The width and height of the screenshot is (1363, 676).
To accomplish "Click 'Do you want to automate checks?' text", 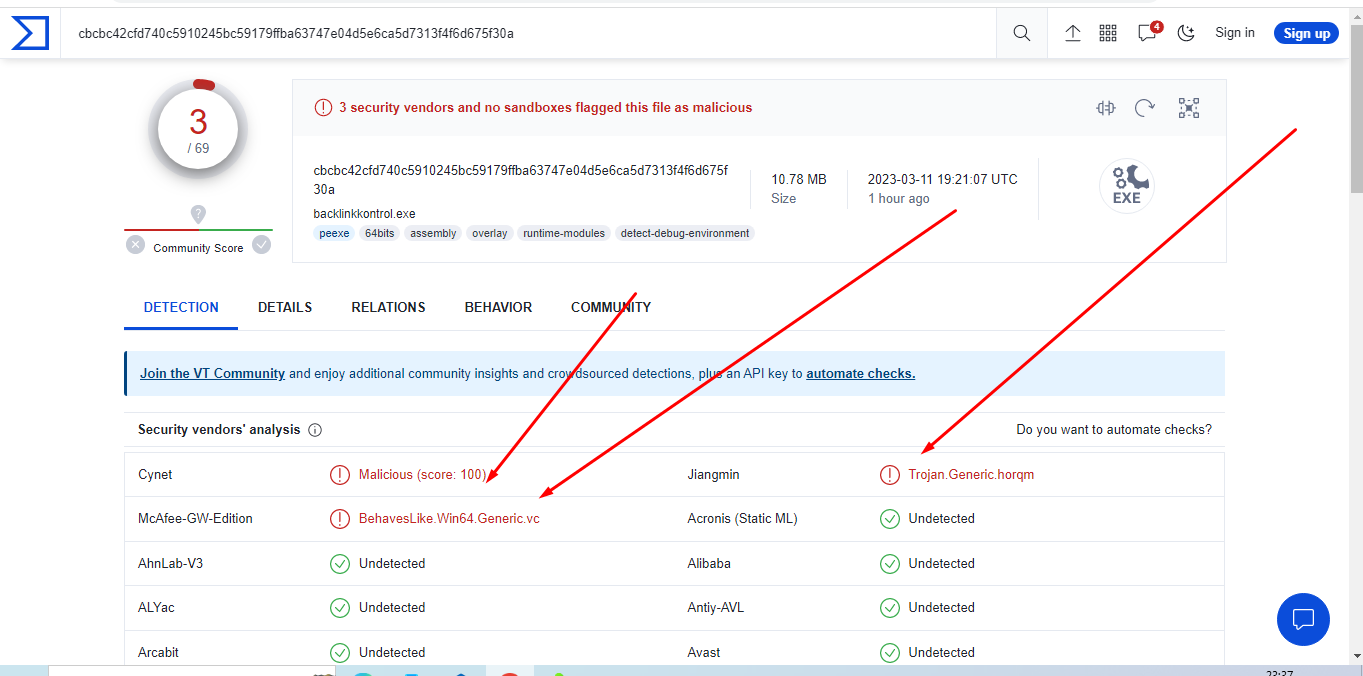I will (x=1114, y=429).
